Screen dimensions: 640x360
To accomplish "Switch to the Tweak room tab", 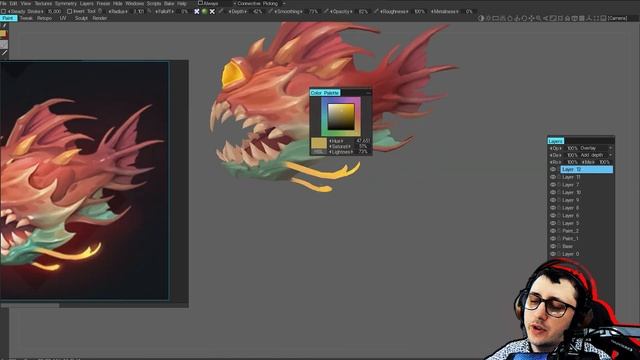I will 26,18.
